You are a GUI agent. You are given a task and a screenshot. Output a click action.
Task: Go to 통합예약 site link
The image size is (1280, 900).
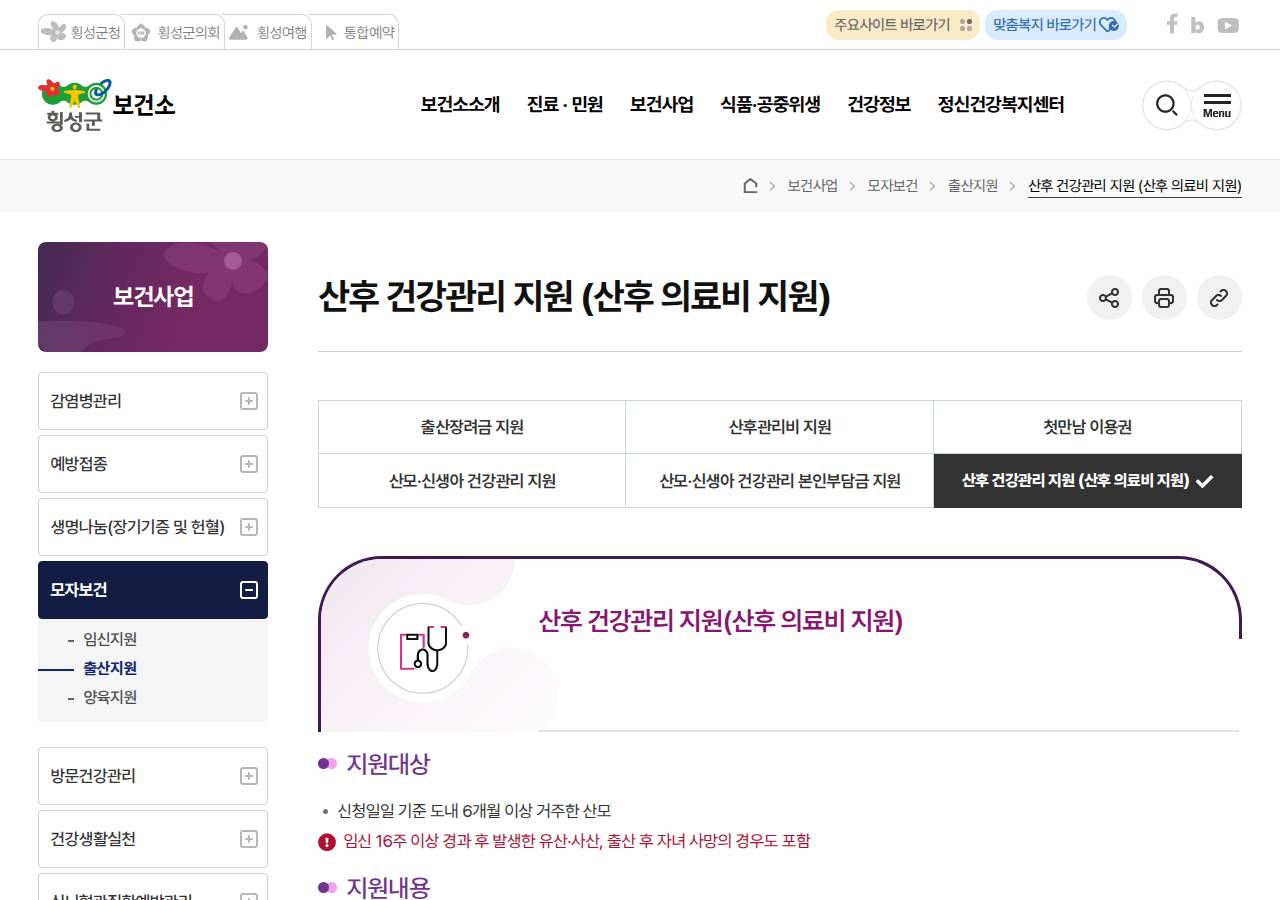coord(355,32)
